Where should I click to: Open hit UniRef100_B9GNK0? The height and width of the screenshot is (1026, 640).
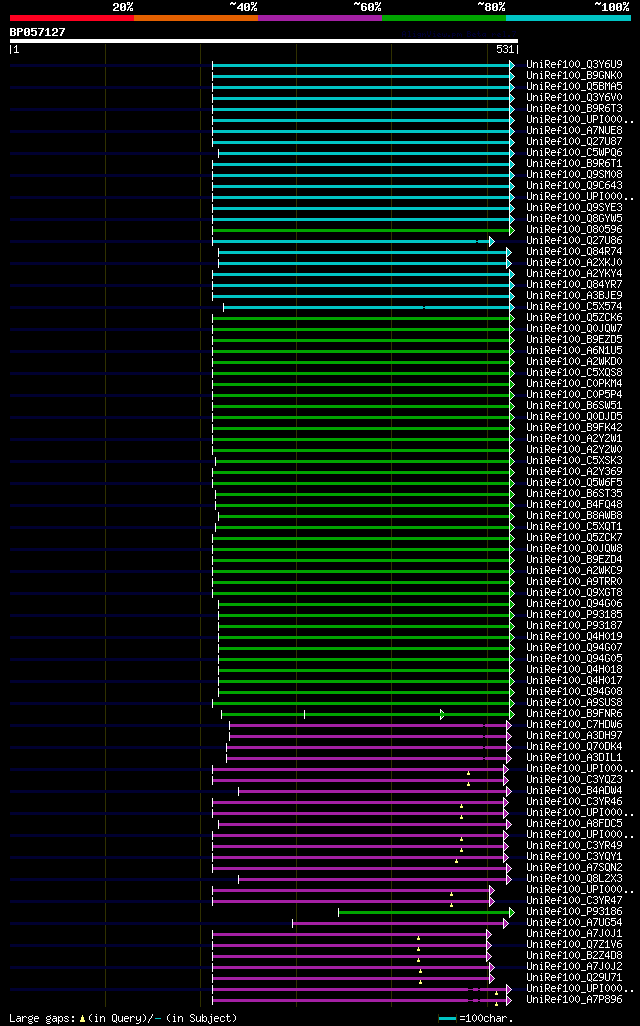(x=575, y=76)
